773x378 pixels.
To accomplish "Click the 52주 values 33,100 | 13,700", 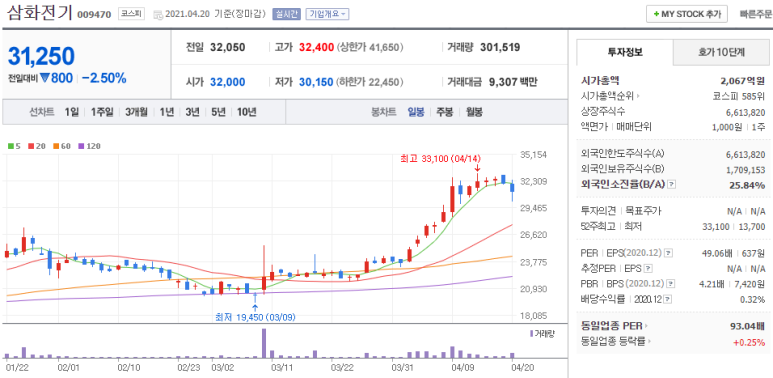I will tap(734, 227).
